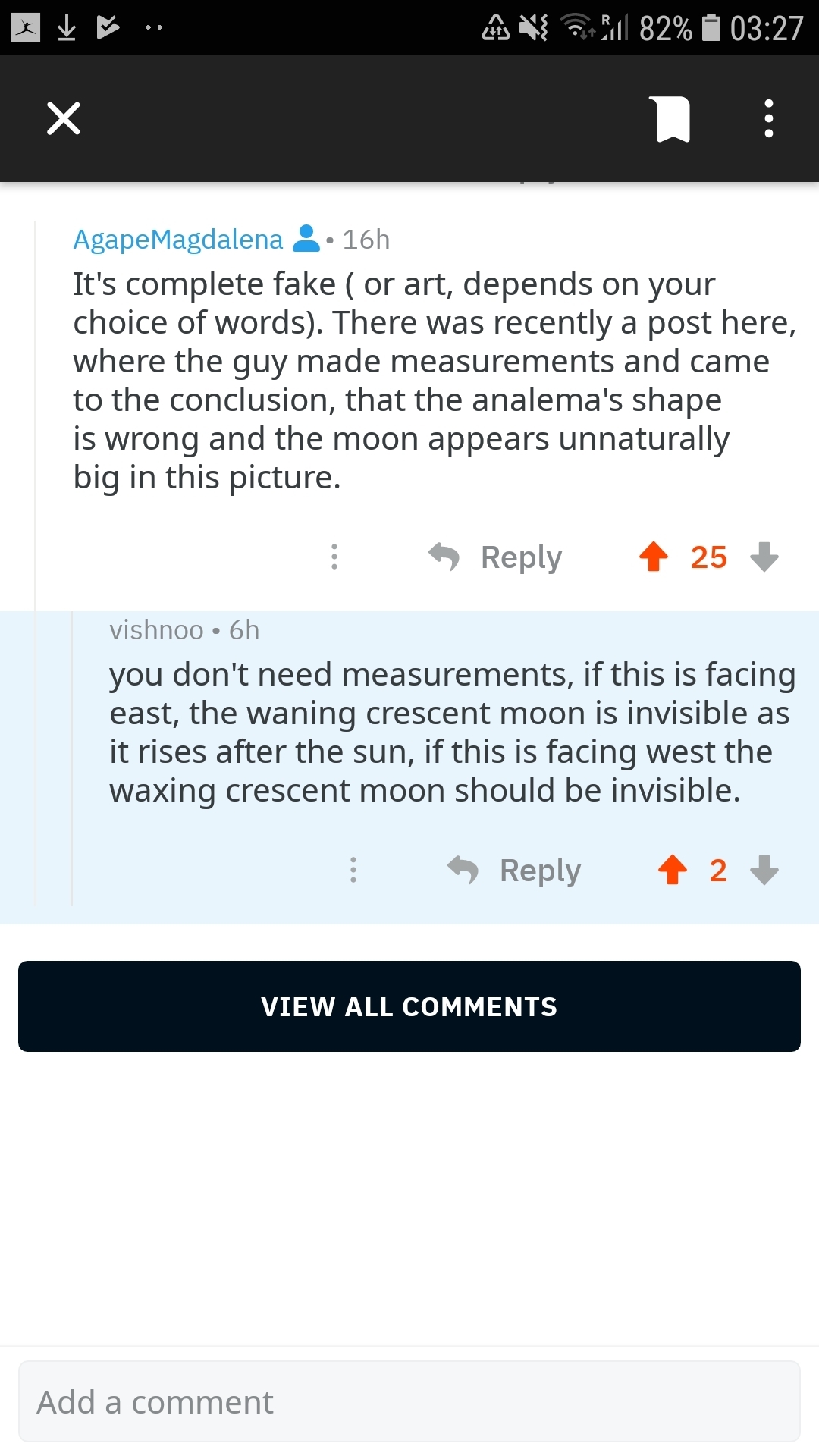Downvote vishnoo's comment
Image resolution: width=819 pixels, height=1456 pixels.
click(x=764, y=870)
